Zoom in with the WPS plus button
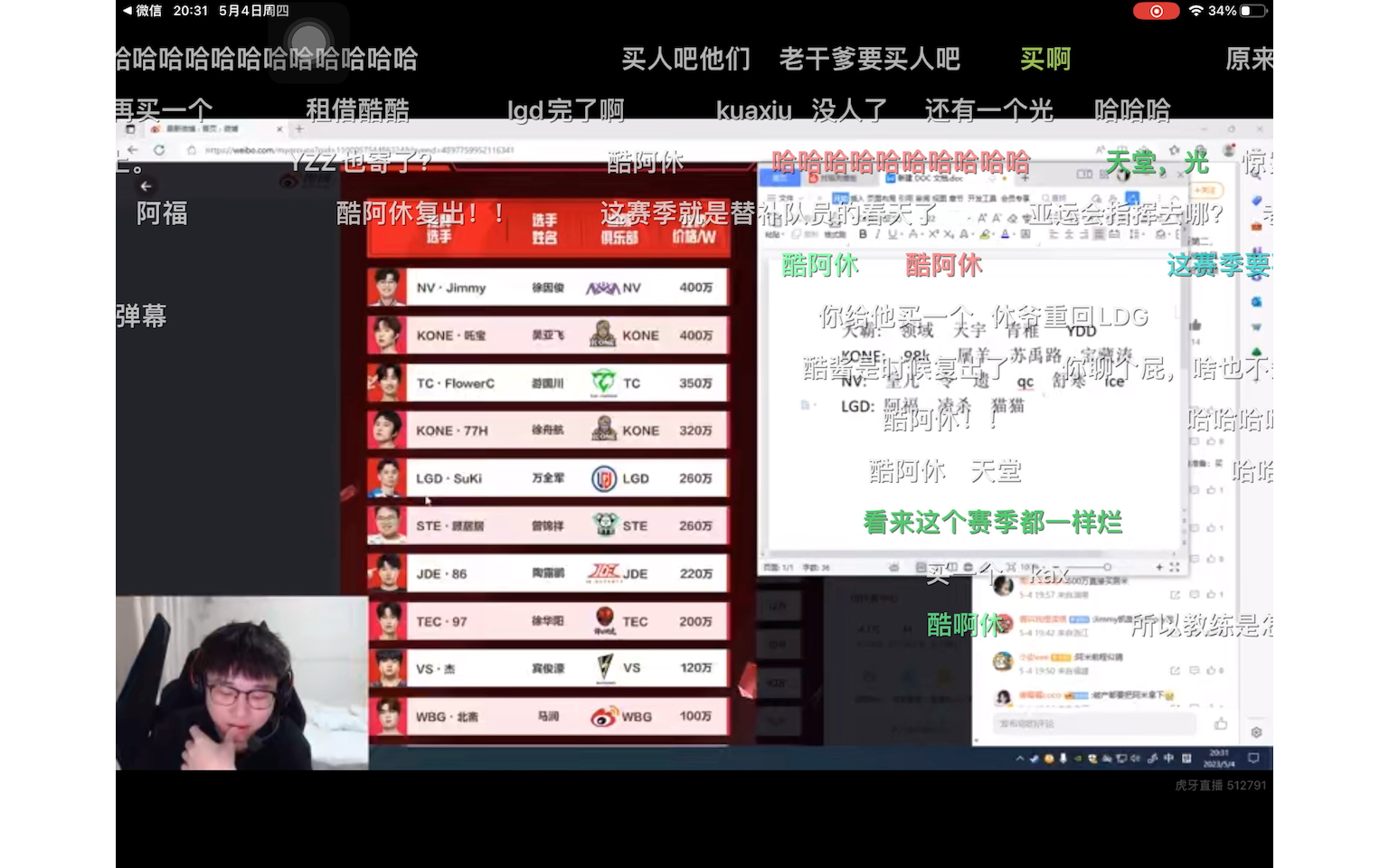This screenshot has width=1389, height=868. [x=1159, y=567]
